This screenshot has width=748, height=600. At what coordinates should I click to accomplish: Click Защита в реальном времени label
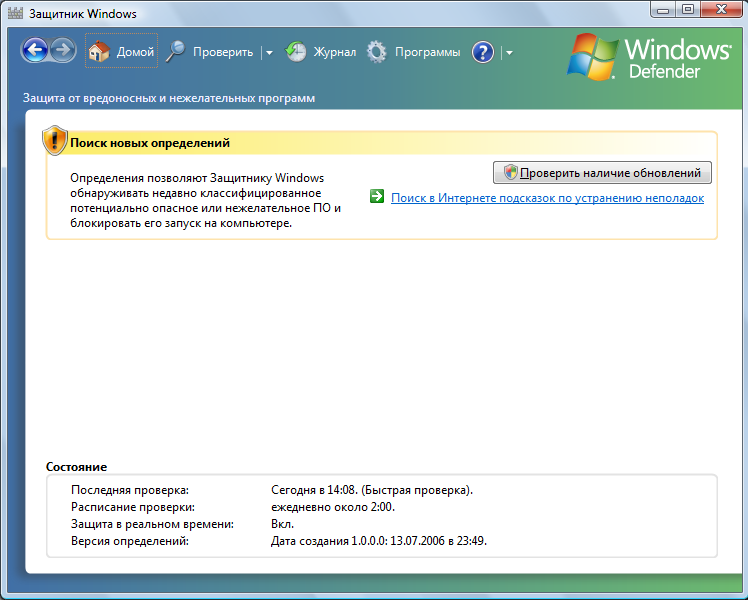(152, 524)
